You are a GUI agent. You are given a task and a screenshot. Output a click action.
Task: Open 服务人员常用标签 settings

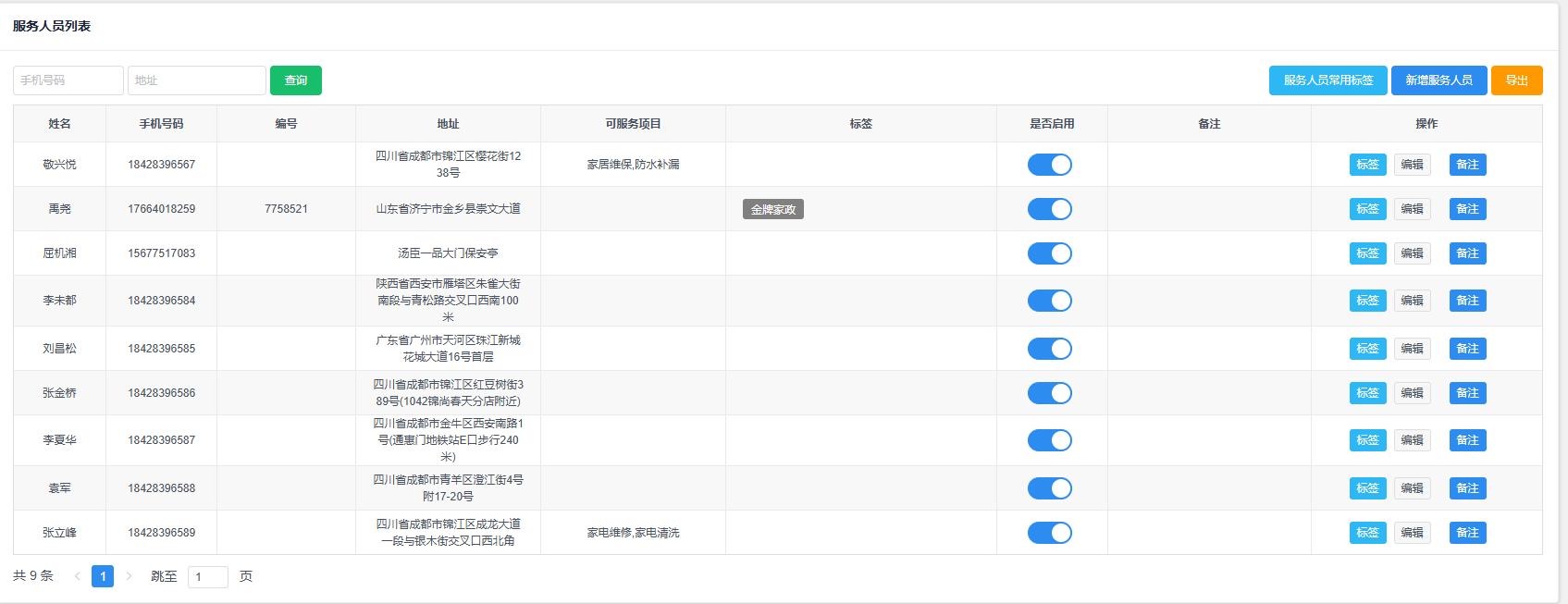(x=1327, y=80)
